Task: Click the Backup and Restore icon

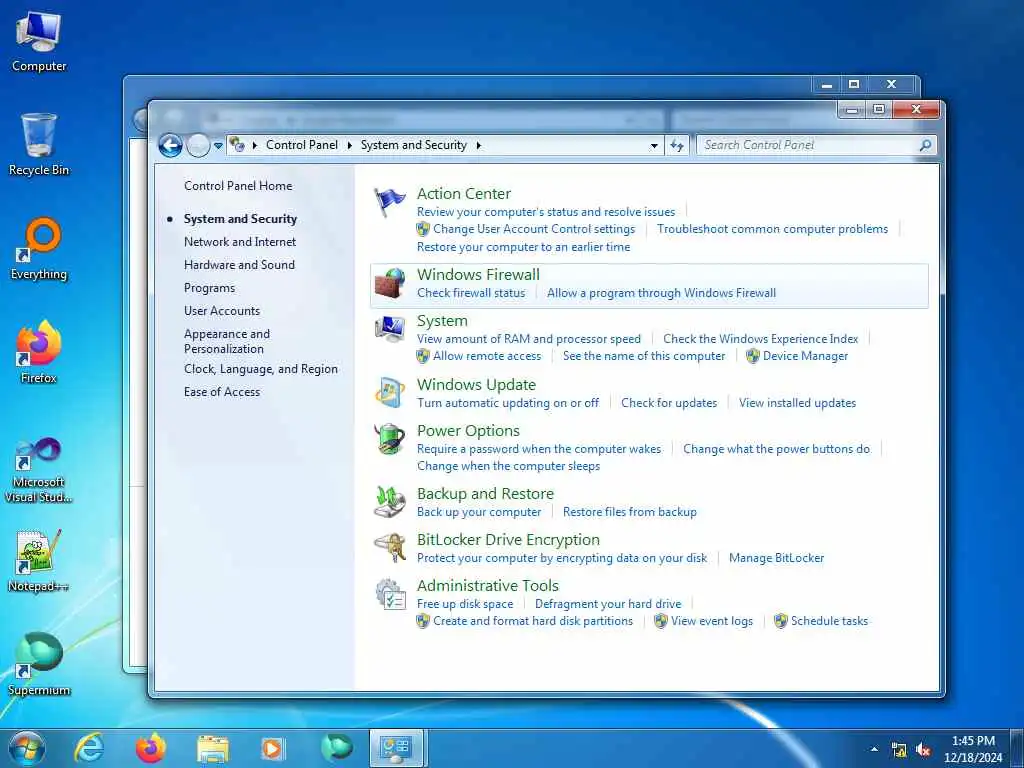Action: click(x=390, y=502)
